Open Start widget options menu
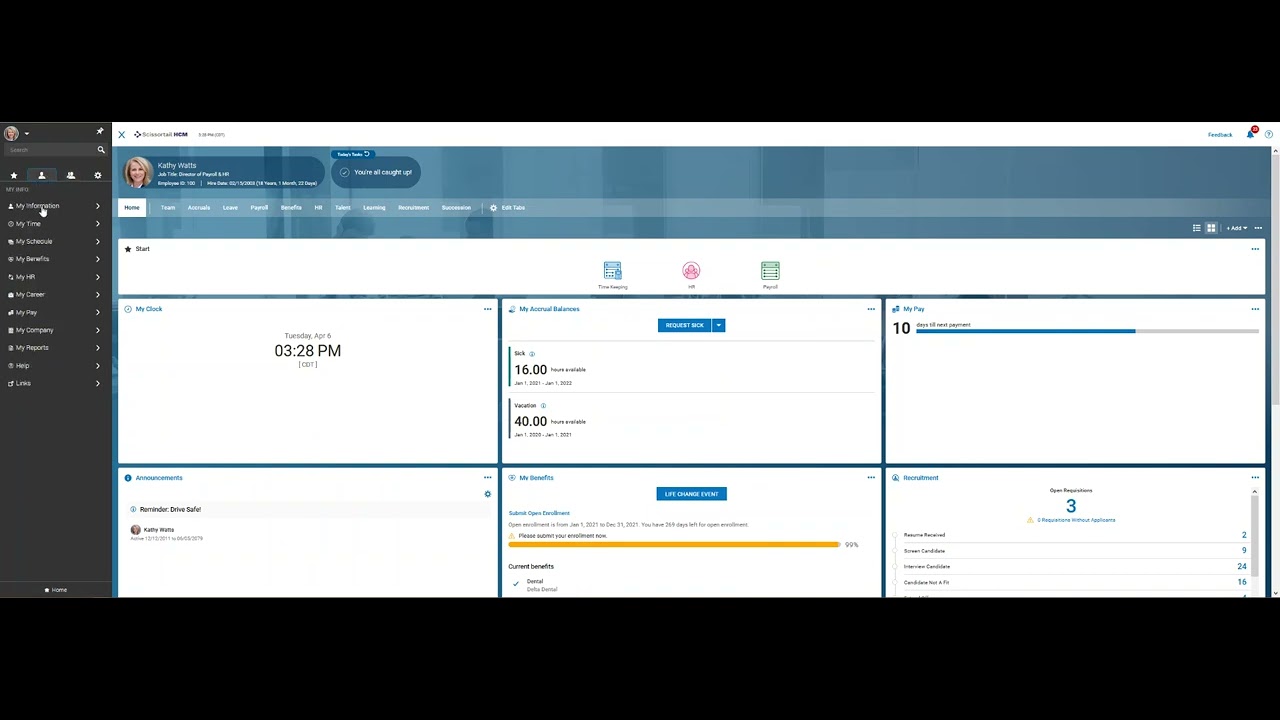Screen dimensions: 1280x720 1255,249
